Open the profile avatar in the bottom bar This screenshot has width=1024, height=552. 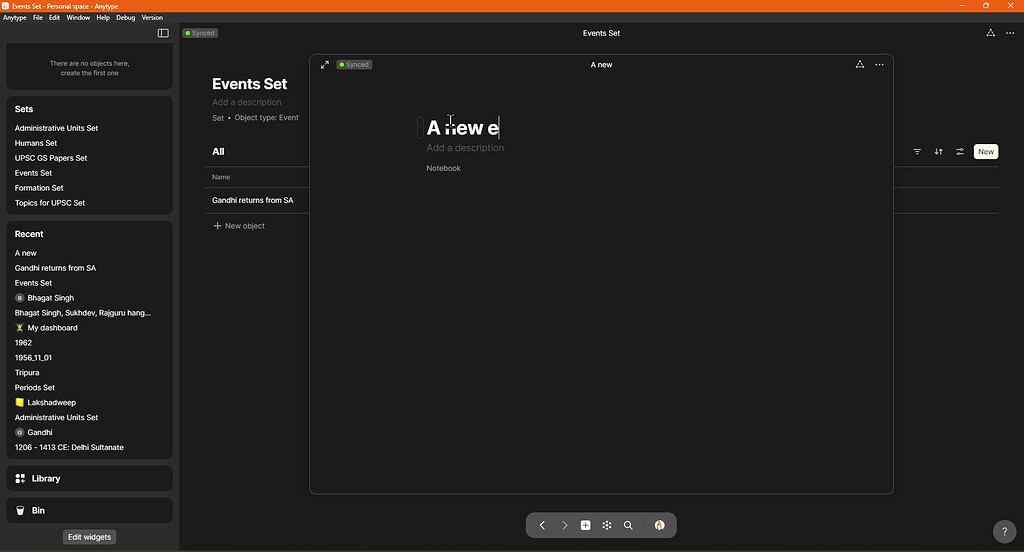(x=659, y=525)
